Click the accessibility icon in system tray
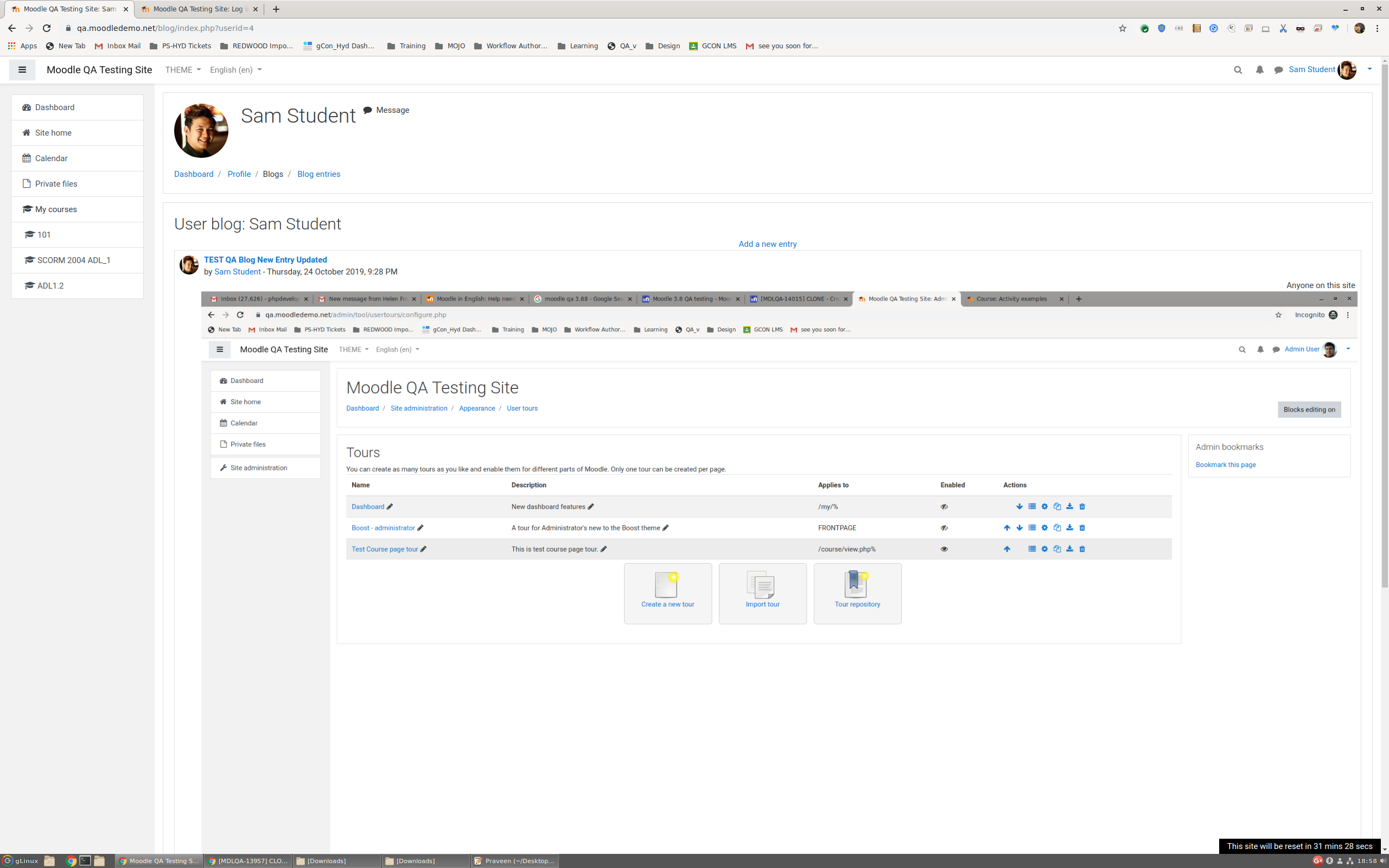This screenshot has width=1389, height=868. click(x=1329, y=860)
